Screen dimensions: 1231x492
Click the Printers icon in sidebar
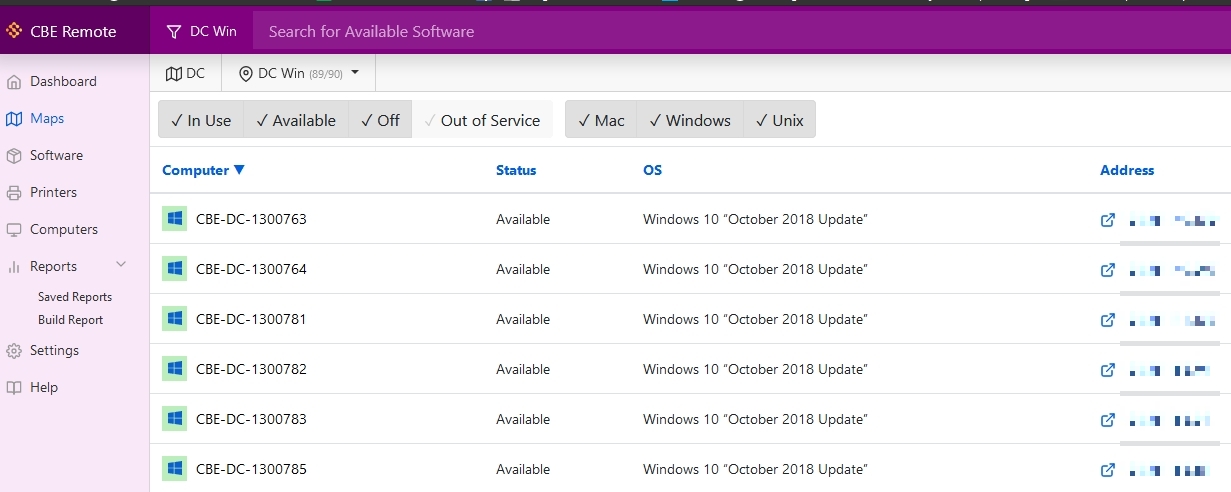(x=14, y=192)
